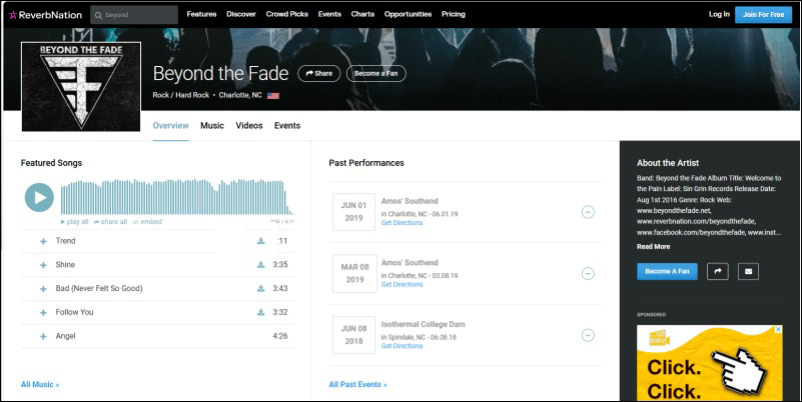
Task: Click the blue Become A Fan sidebar button
Action: [667, 272]
